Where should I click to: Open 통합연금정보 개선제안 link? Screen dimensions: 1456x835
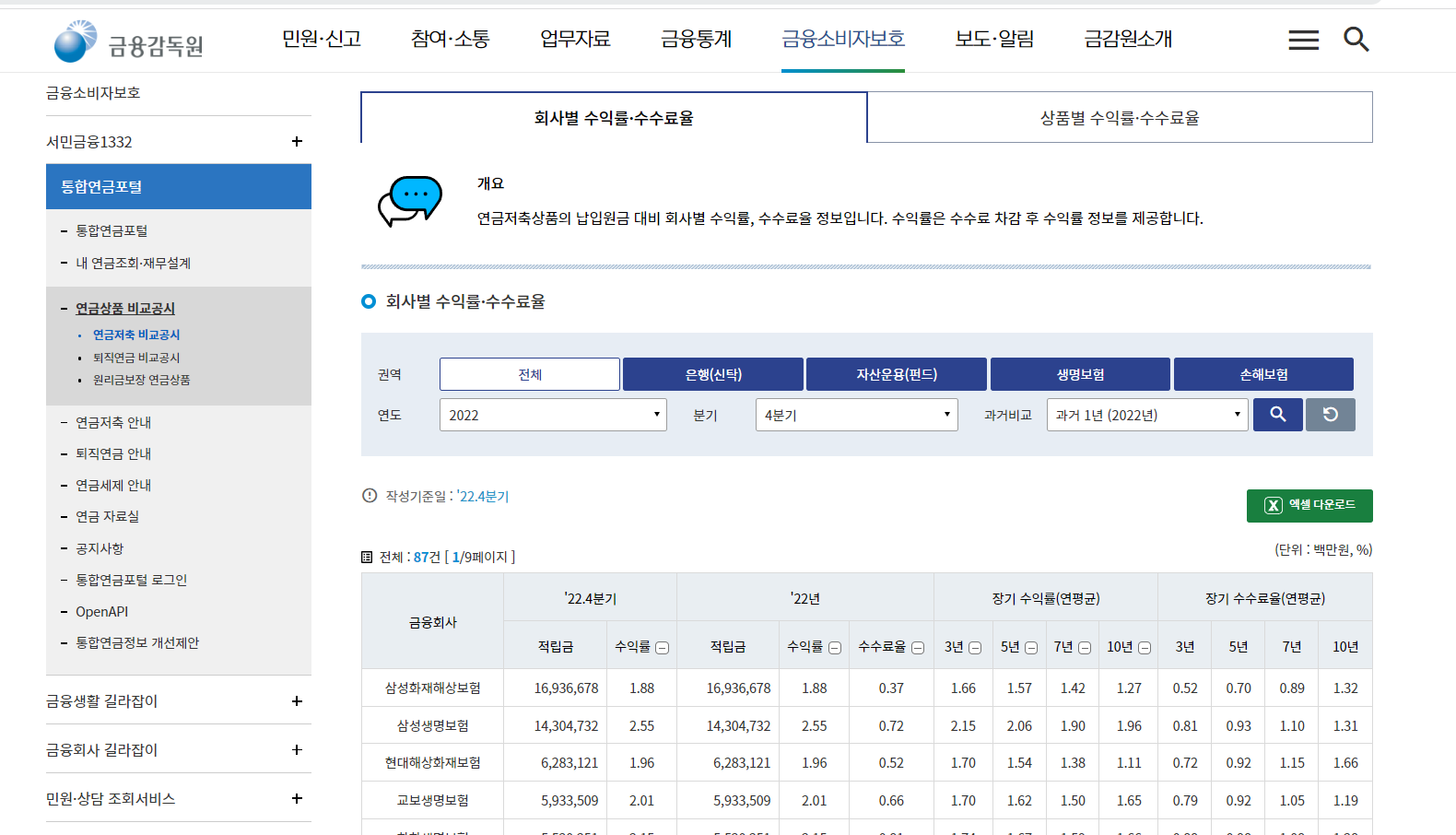click(137, 642)
